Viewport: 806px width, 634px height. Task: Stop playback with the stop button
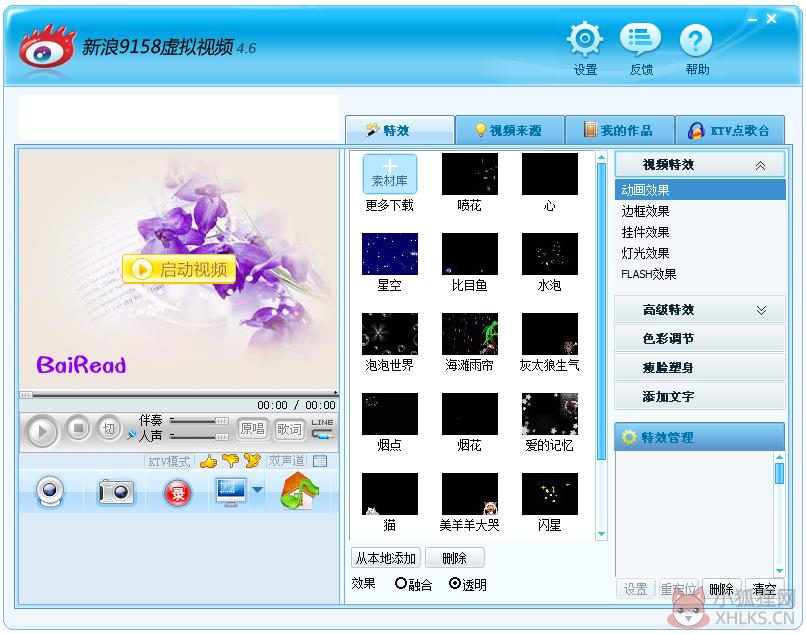pos(78,428)
